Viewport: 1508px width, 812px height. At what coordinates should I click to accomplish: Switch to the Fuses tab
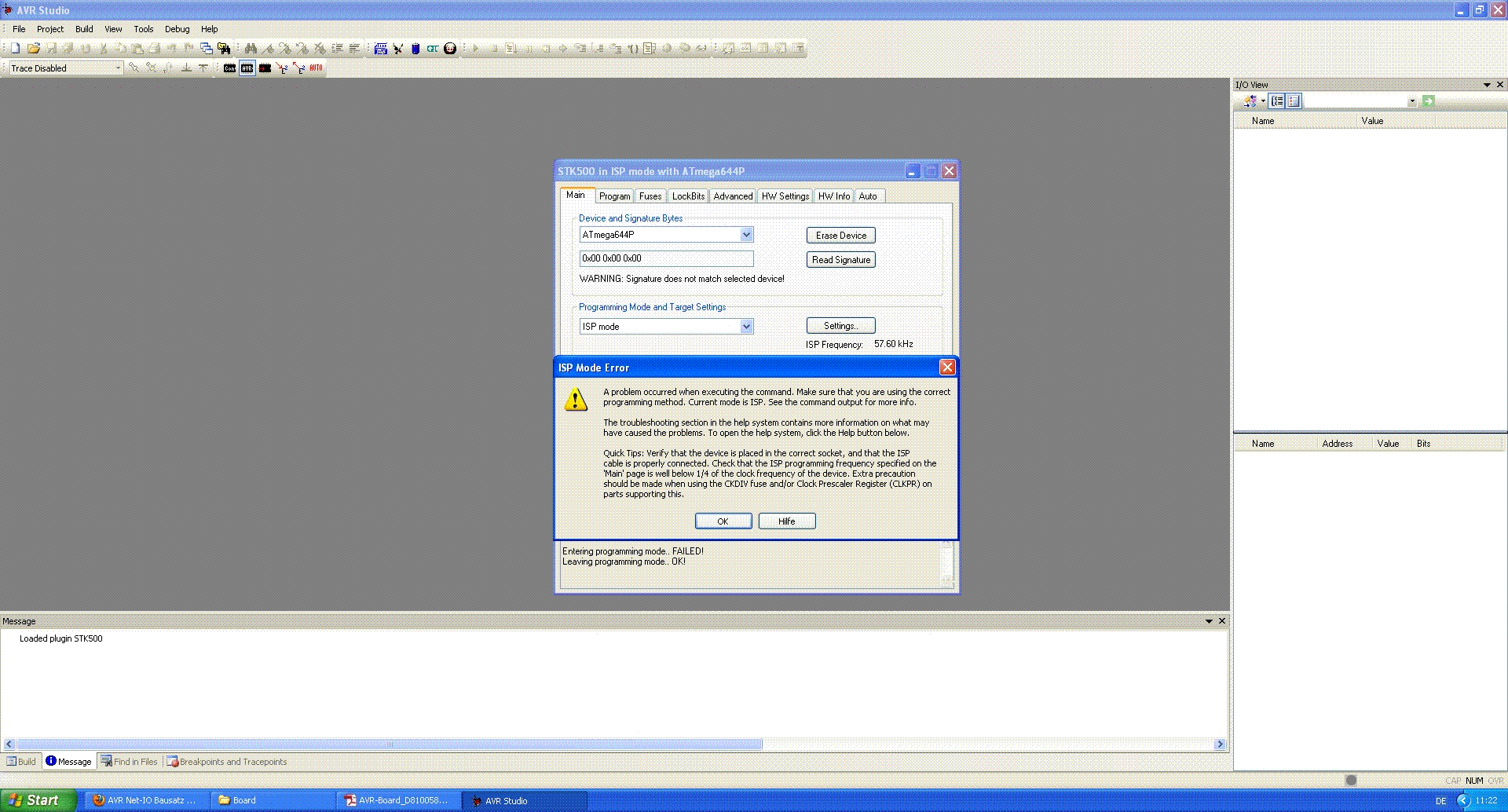coord(650,196)
